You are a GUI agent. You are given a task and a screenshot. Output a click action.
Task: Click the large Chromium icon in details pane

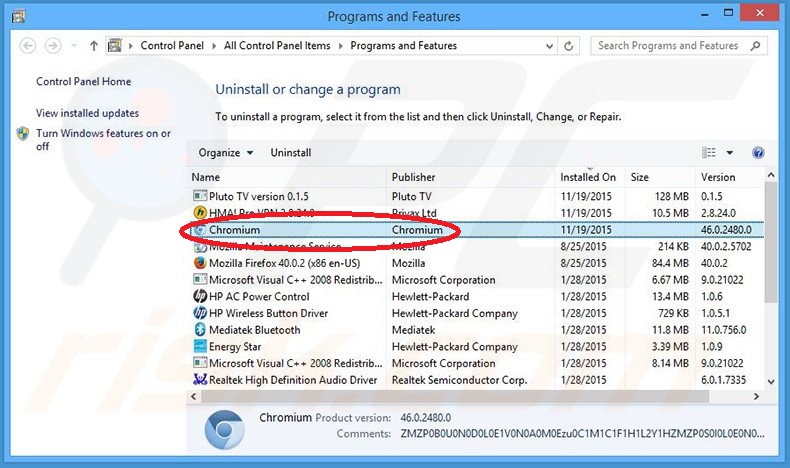click(224, 429)
